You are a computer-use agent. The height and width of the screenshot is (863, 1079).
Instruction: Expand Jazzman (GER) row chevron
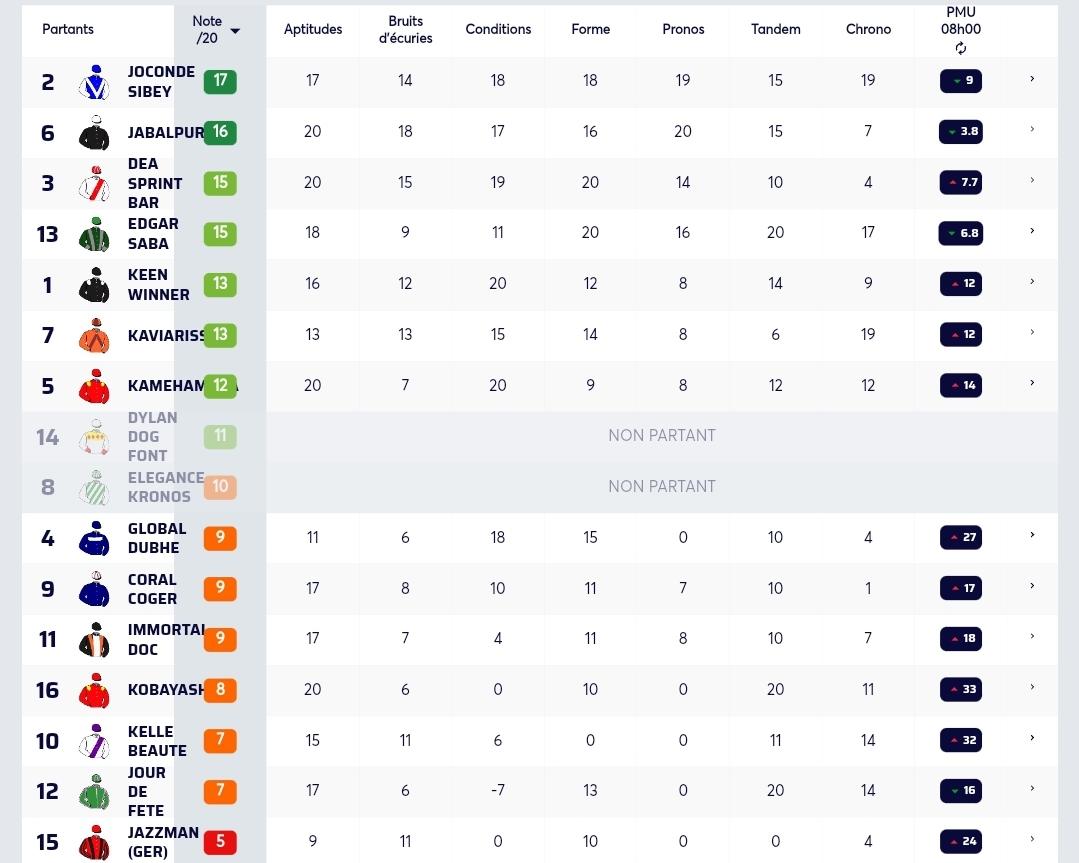click(x=1032, y=839)
